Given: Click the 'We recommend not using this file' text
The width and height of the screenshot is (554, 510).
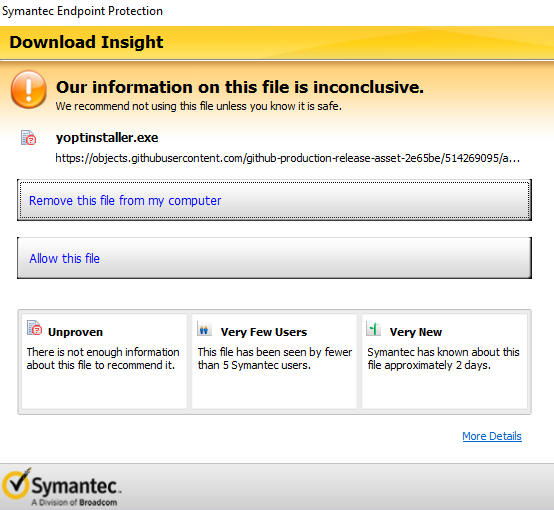Looking at the screenshot, I should click(199, 106).
